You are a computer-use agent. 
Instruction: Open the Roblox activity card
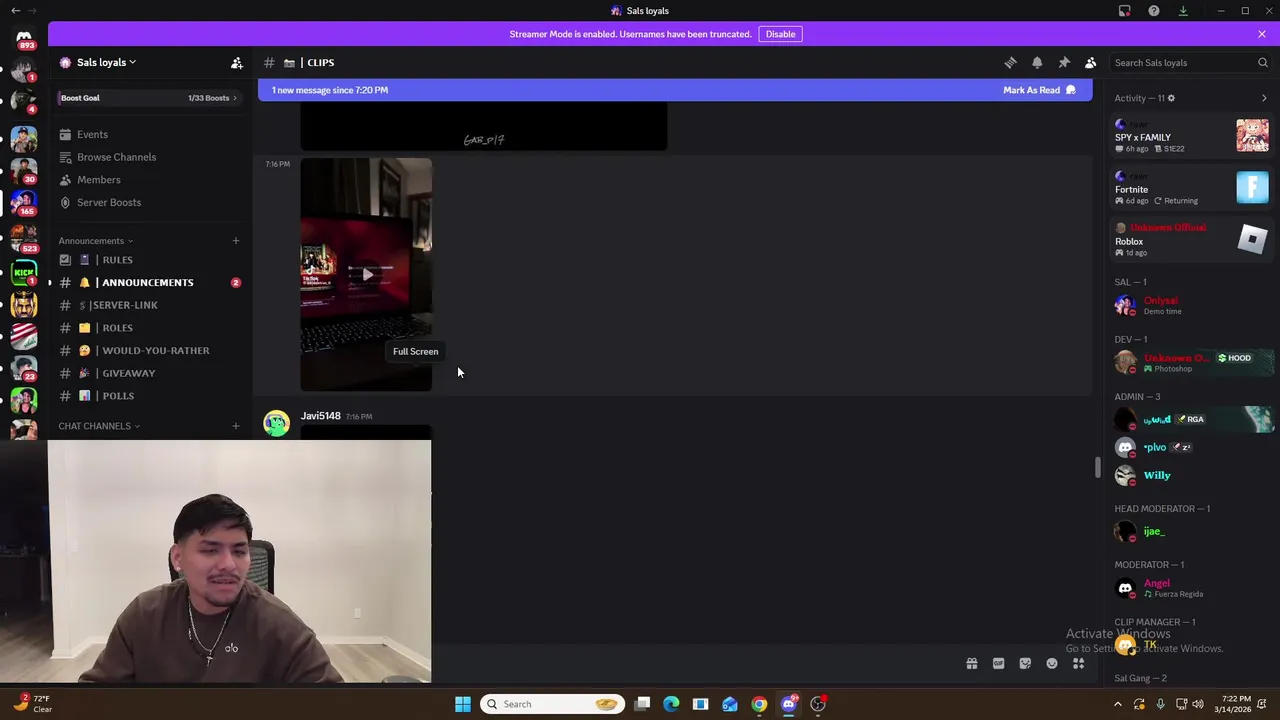tap(1192, 240)
